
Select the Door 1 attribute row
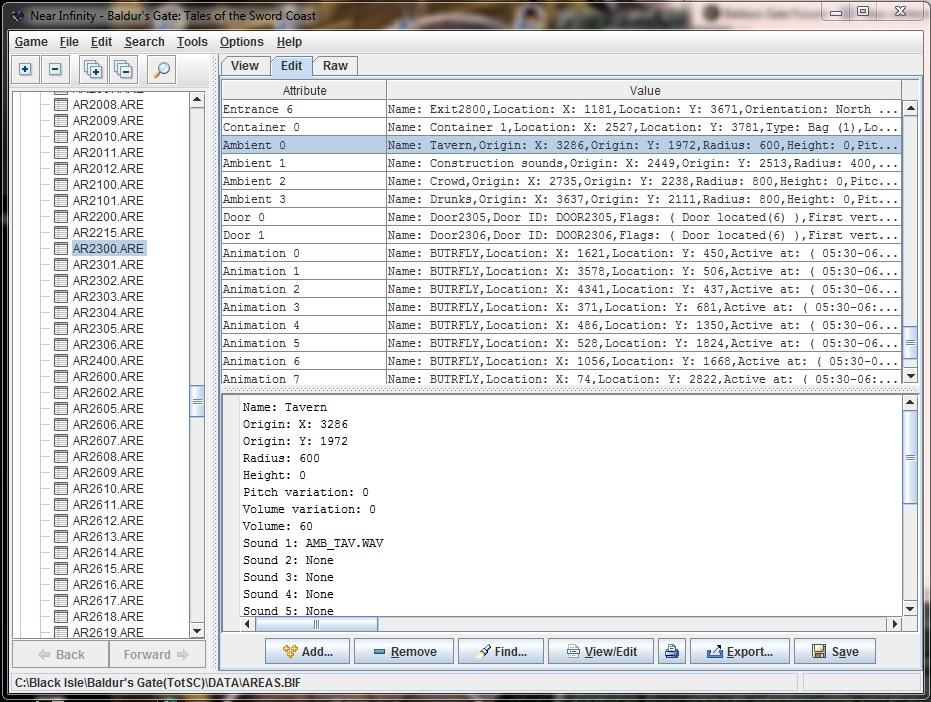(561, 235)
